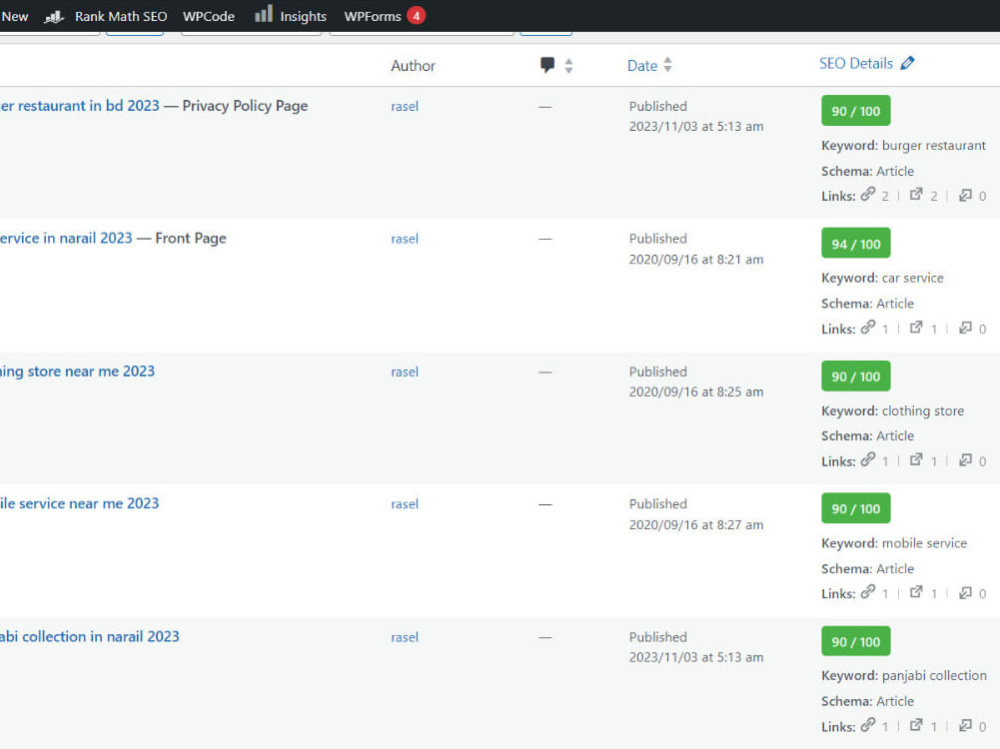Viewport: 1000px width, 749px height.
Task: Open burger restaurant in bd 2023 page
Action: pos(79,106)
